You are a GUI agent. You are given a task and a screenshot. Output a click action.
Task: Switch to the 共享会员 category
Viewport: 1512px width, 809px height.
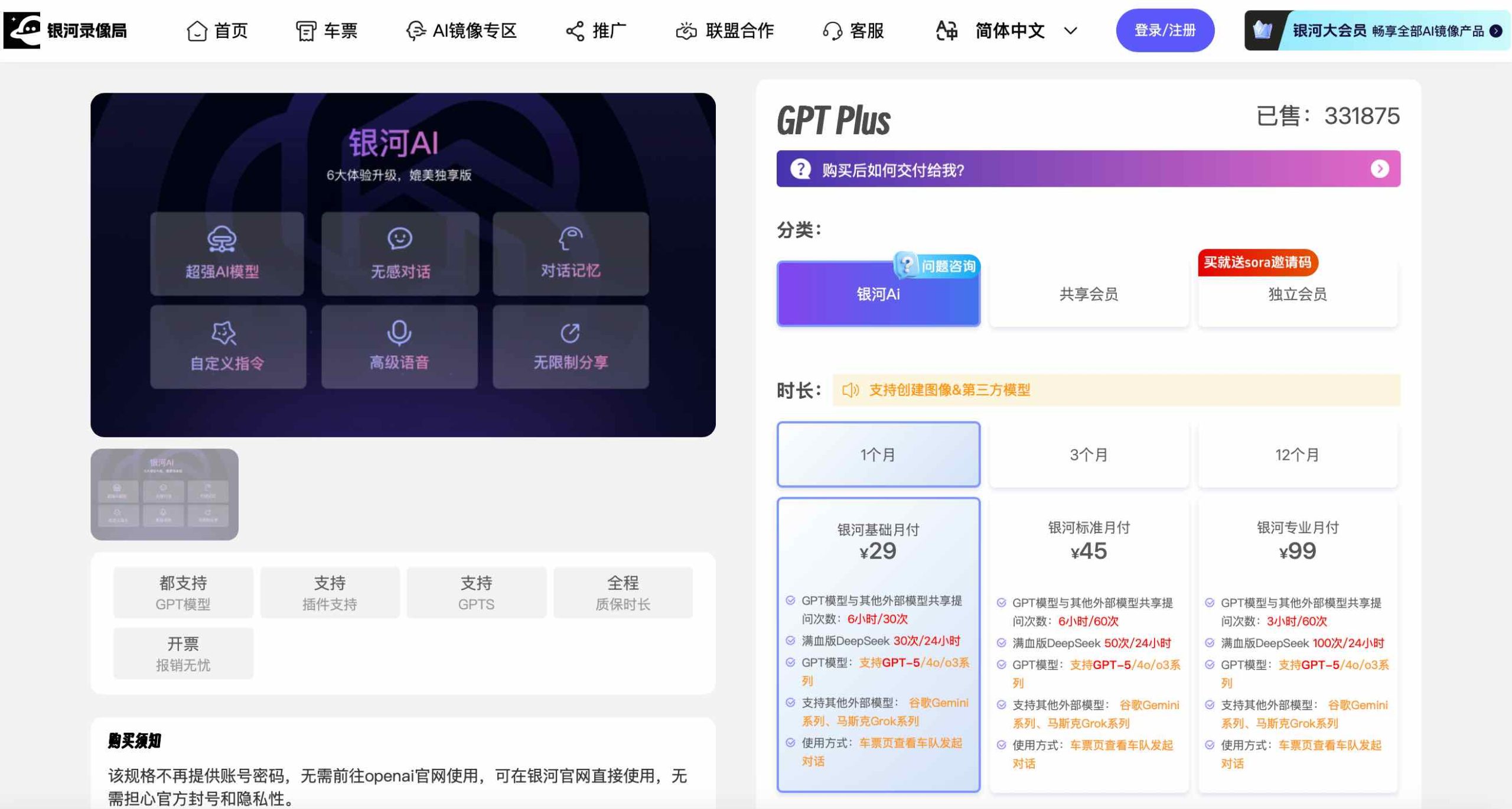click(x=1090, y=294)
